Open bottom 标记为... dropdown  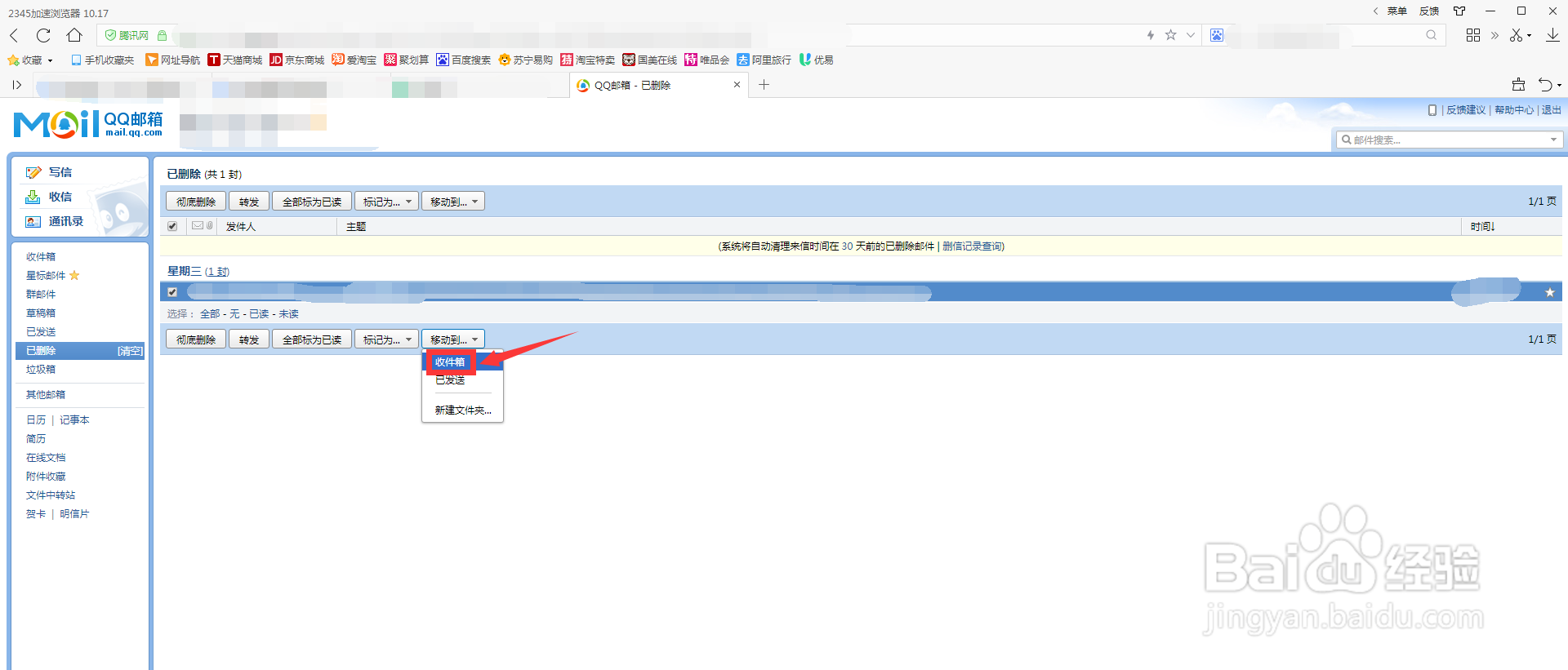pos(387,339)
